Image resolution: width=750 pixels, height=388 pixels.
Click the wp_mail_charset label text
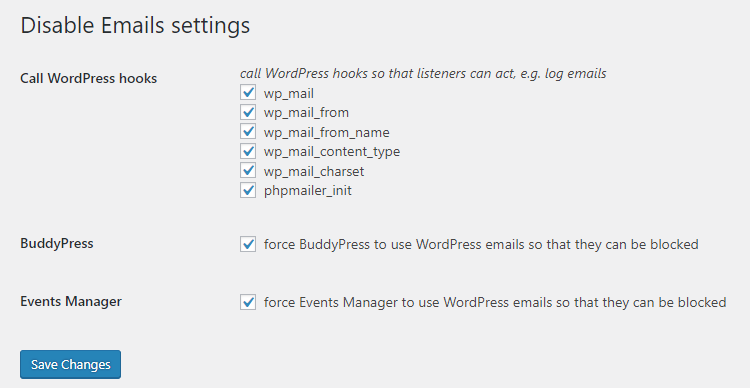click(314, 171)
